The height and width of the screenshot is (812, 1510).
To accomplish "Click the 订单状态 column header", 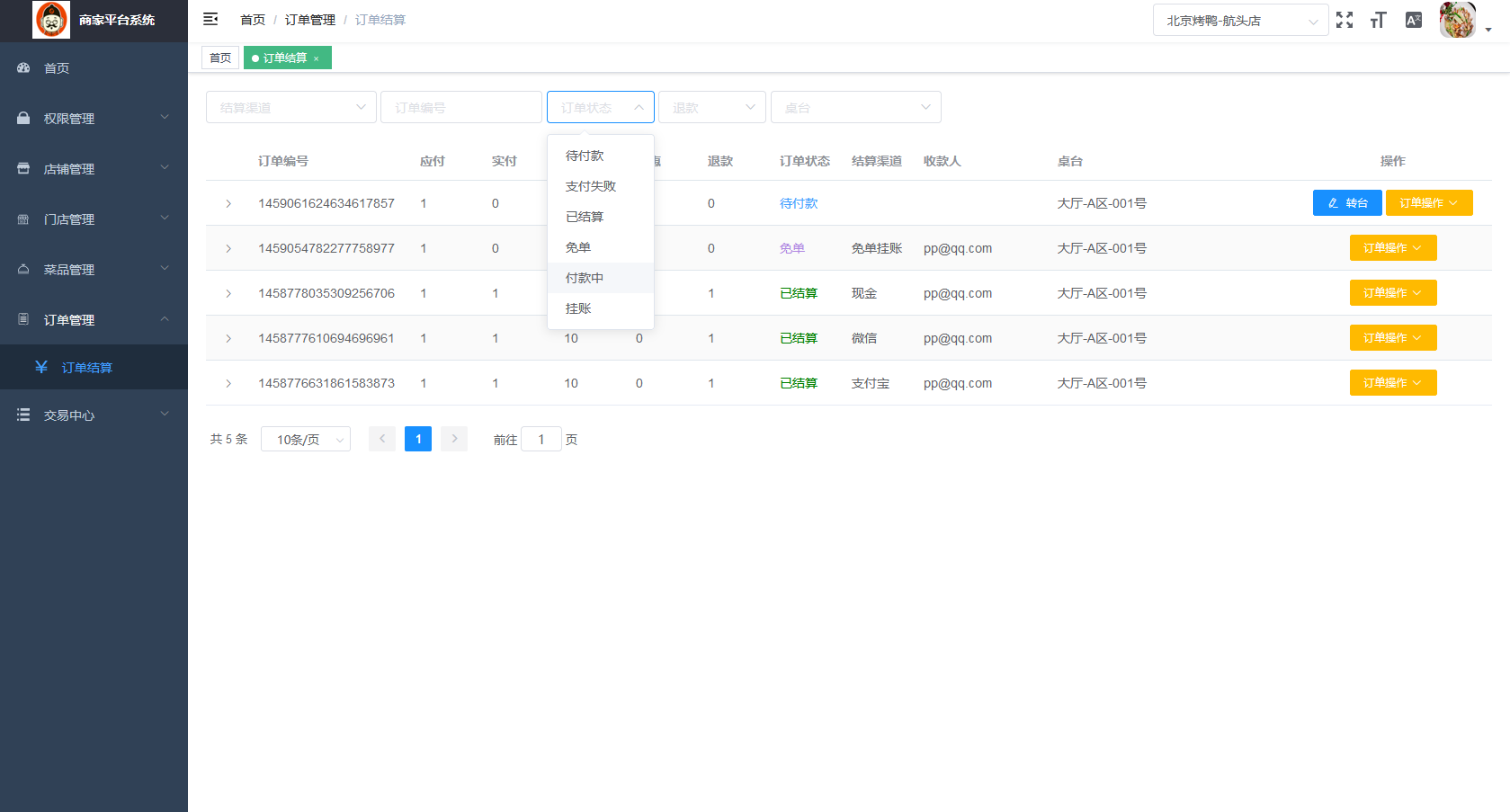I will 805,161.
